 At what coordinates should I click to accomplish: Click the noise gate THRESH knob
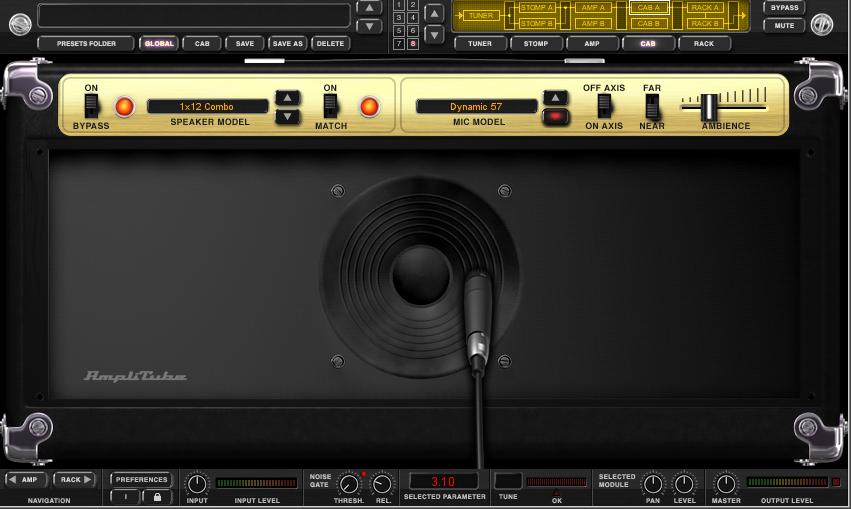(x=348, y=483)
